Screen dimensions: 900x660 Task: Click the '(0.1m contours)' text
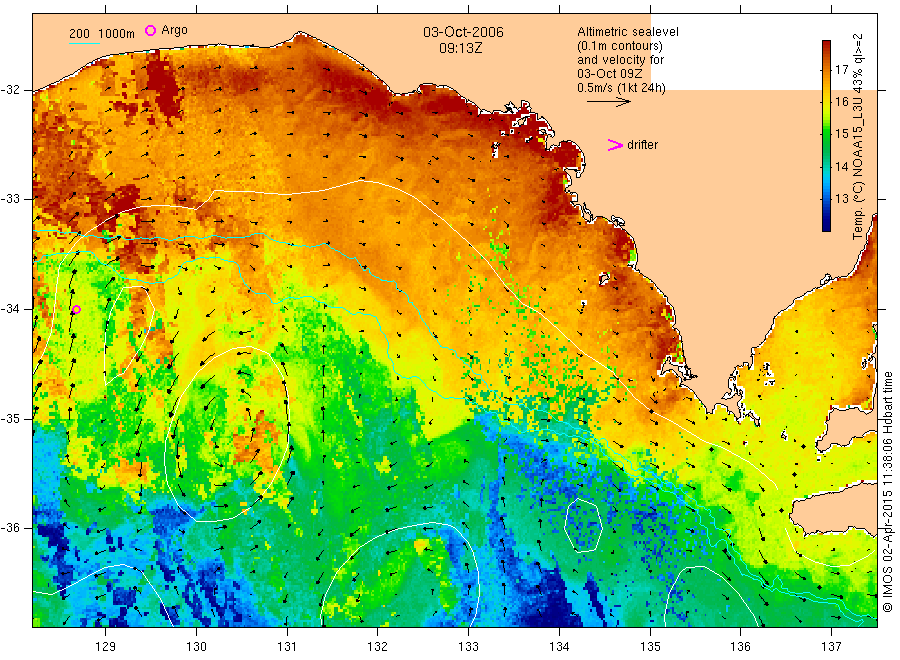click(x=620, y=46)
